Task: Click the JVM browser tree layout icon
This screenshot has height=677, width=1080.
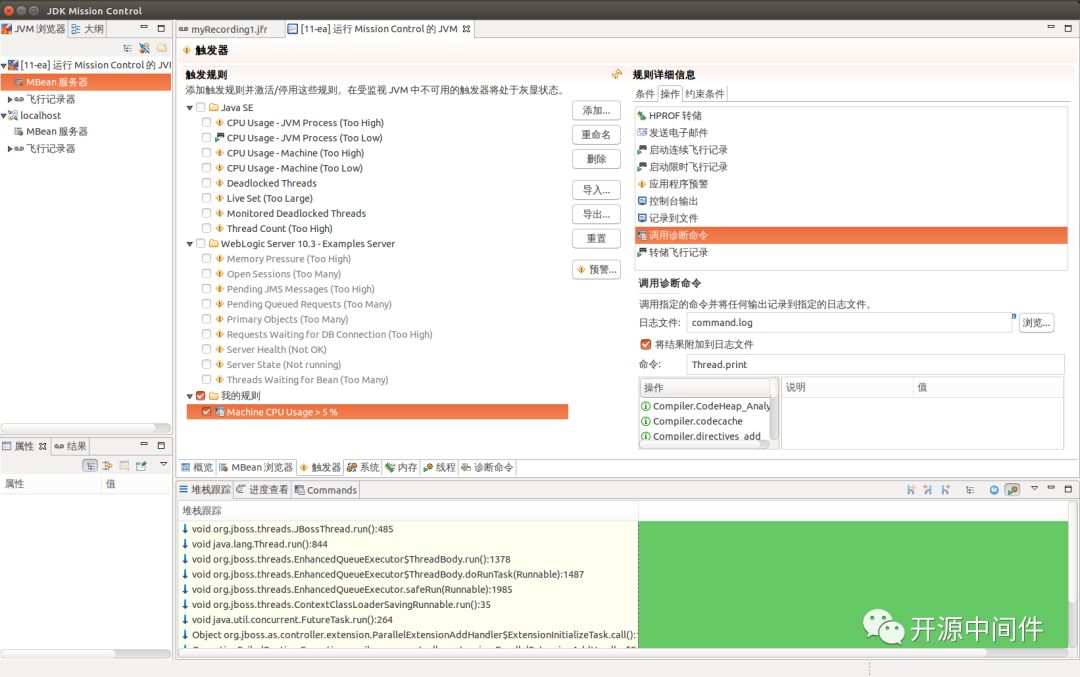Action: [127, 48]
